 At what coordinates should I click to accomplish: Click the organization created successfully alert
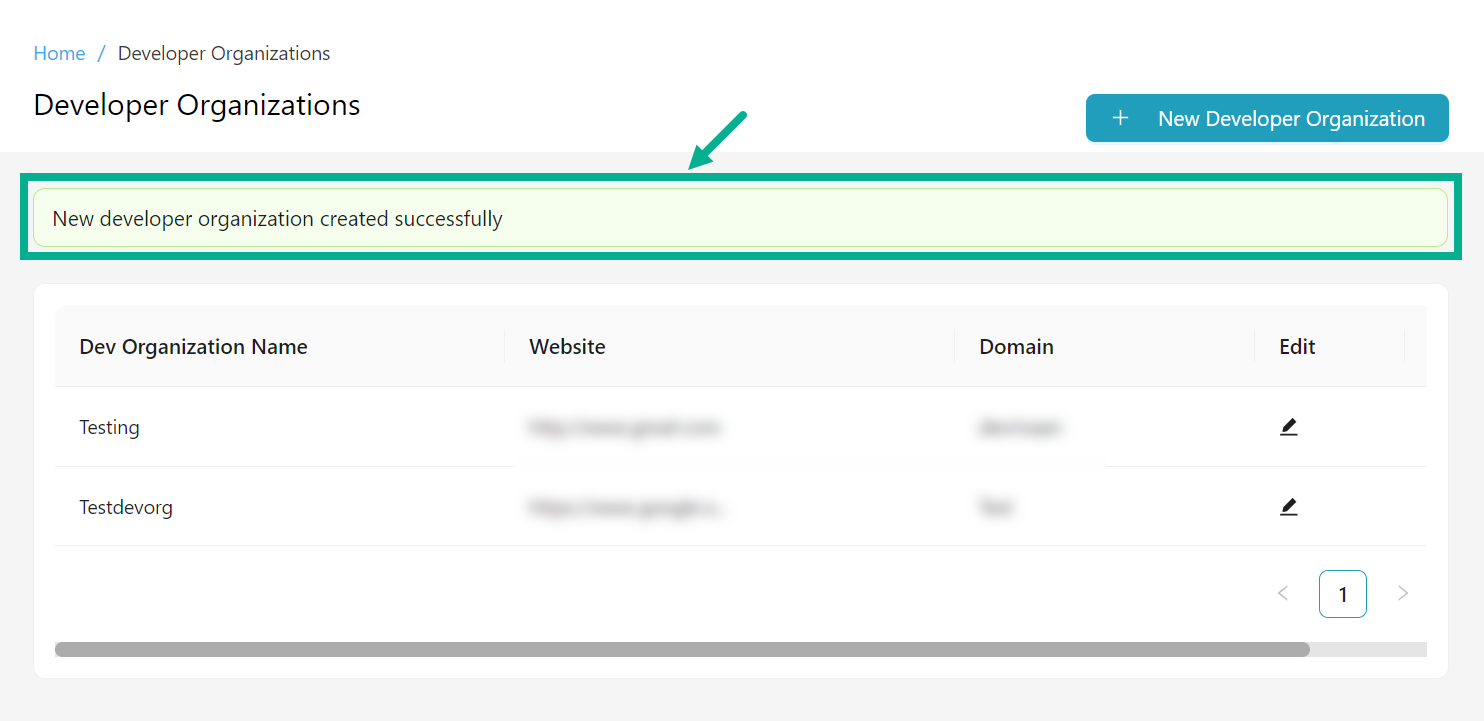740,218
